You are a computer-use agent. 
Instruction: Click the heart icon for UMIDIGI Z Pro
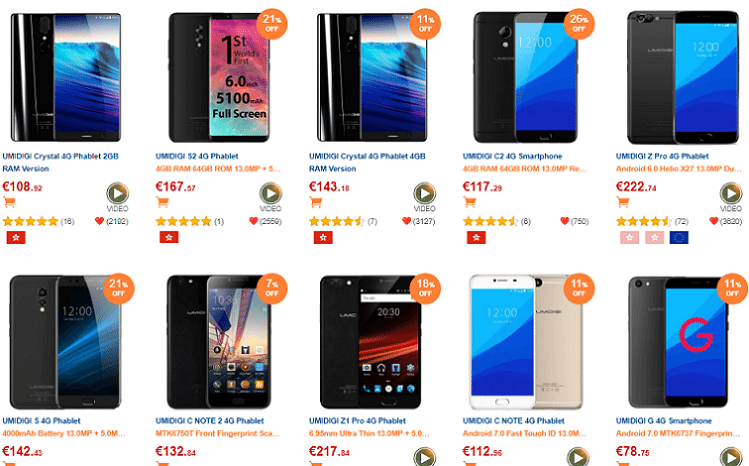point(714,221)
